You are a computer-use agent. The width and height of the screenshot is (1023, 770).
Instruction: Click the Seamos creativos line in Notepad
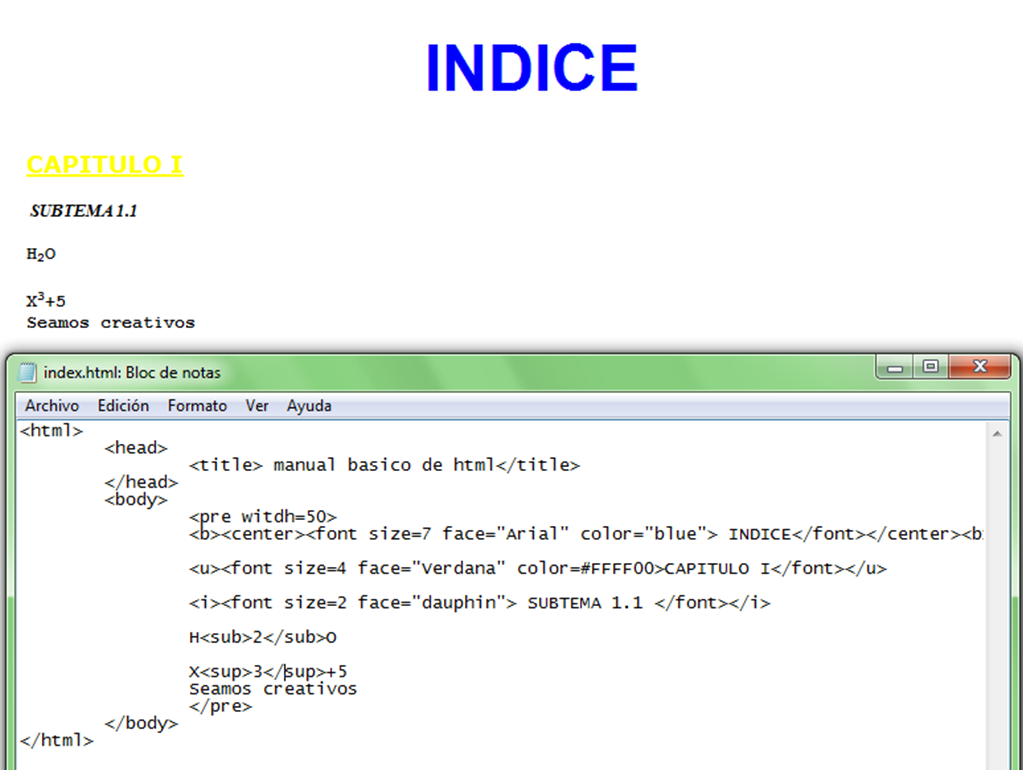point(273,689)
